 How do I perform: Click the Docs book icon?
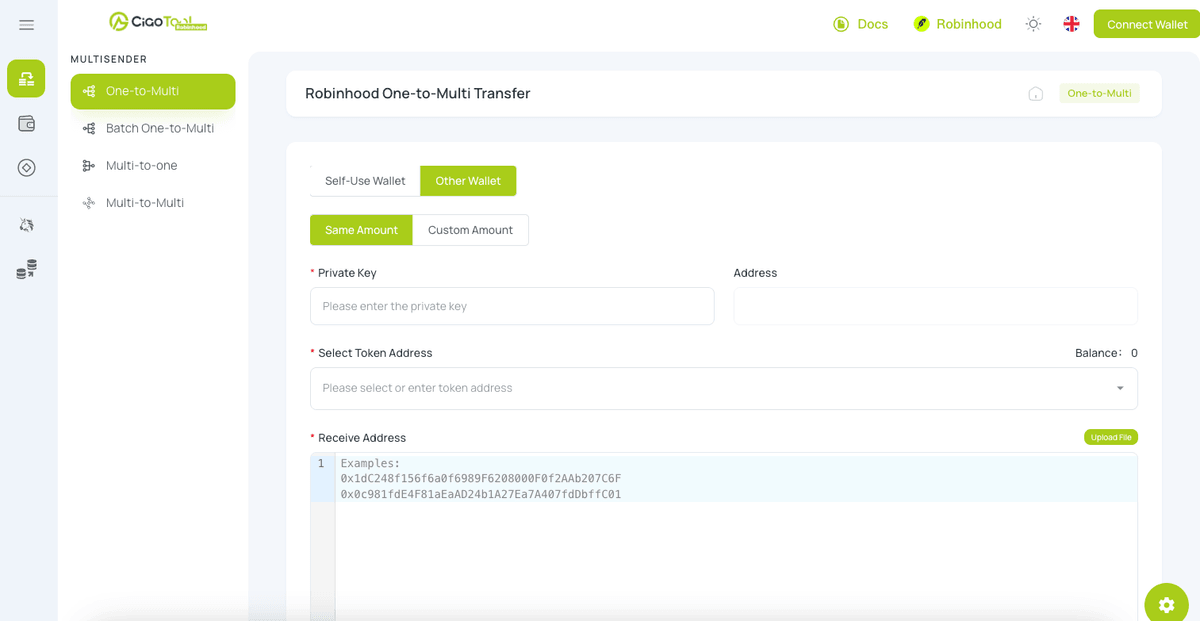point(842,24)
